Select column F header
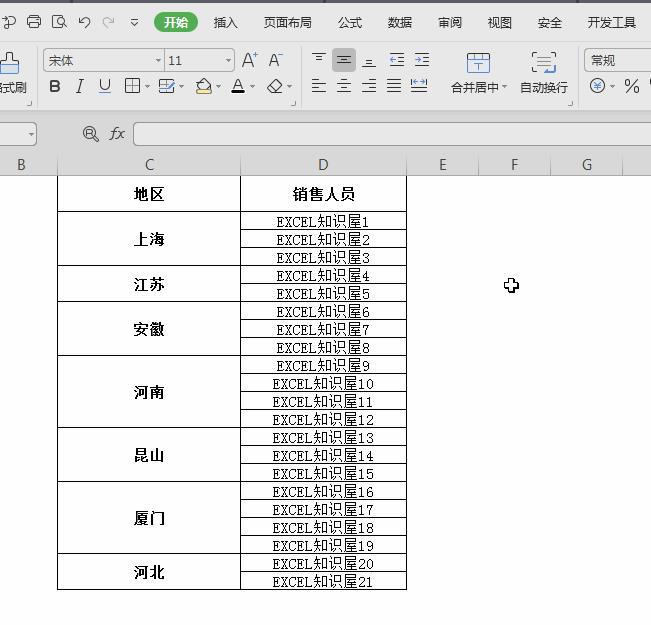Viewport: 651px width, 625px height. [514, 165]
